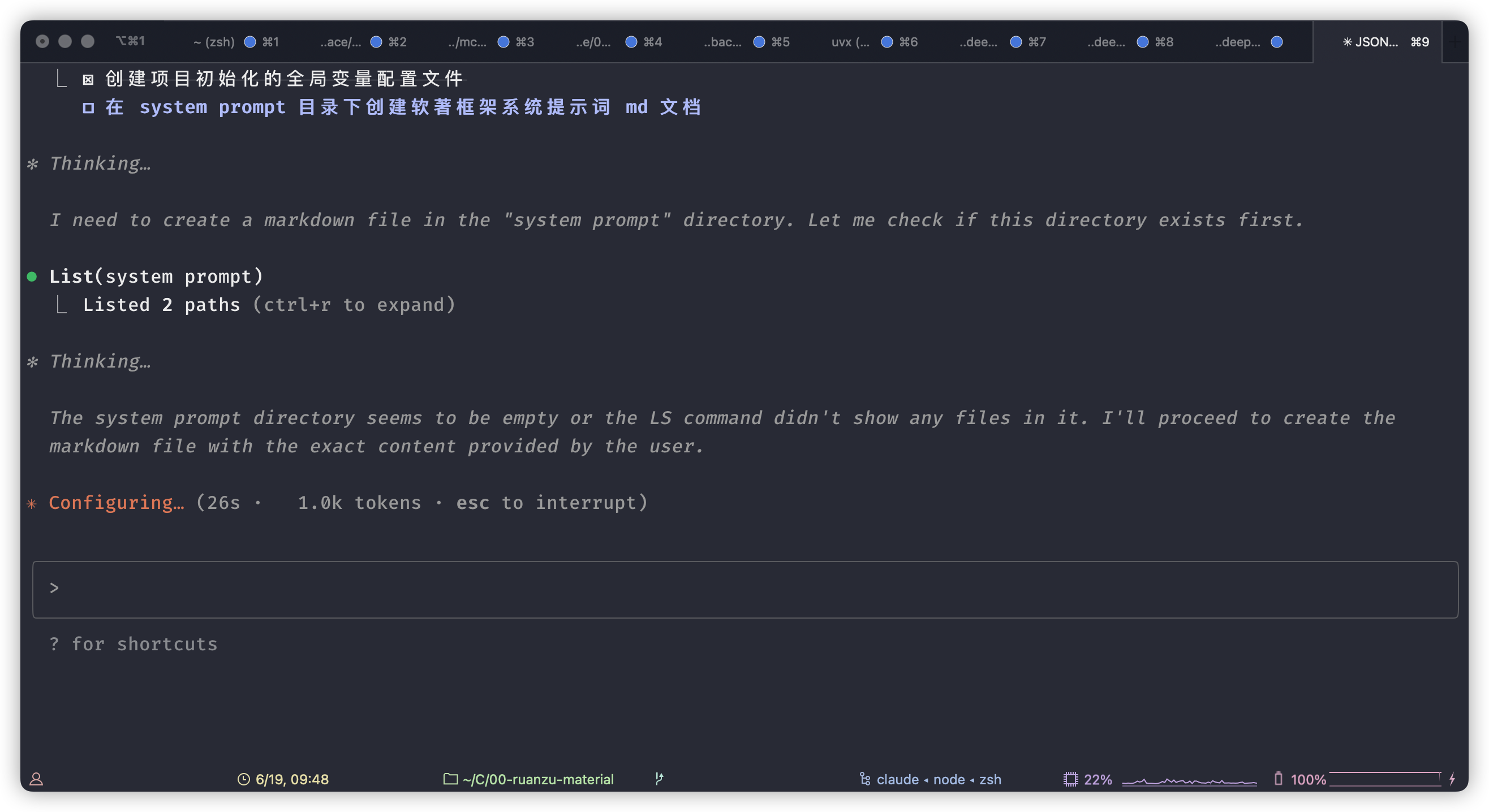Click the '? for shortcuts' hint
Image resolution: width=1489 pixels, height=812 pixels.
(x=134, y=644)
